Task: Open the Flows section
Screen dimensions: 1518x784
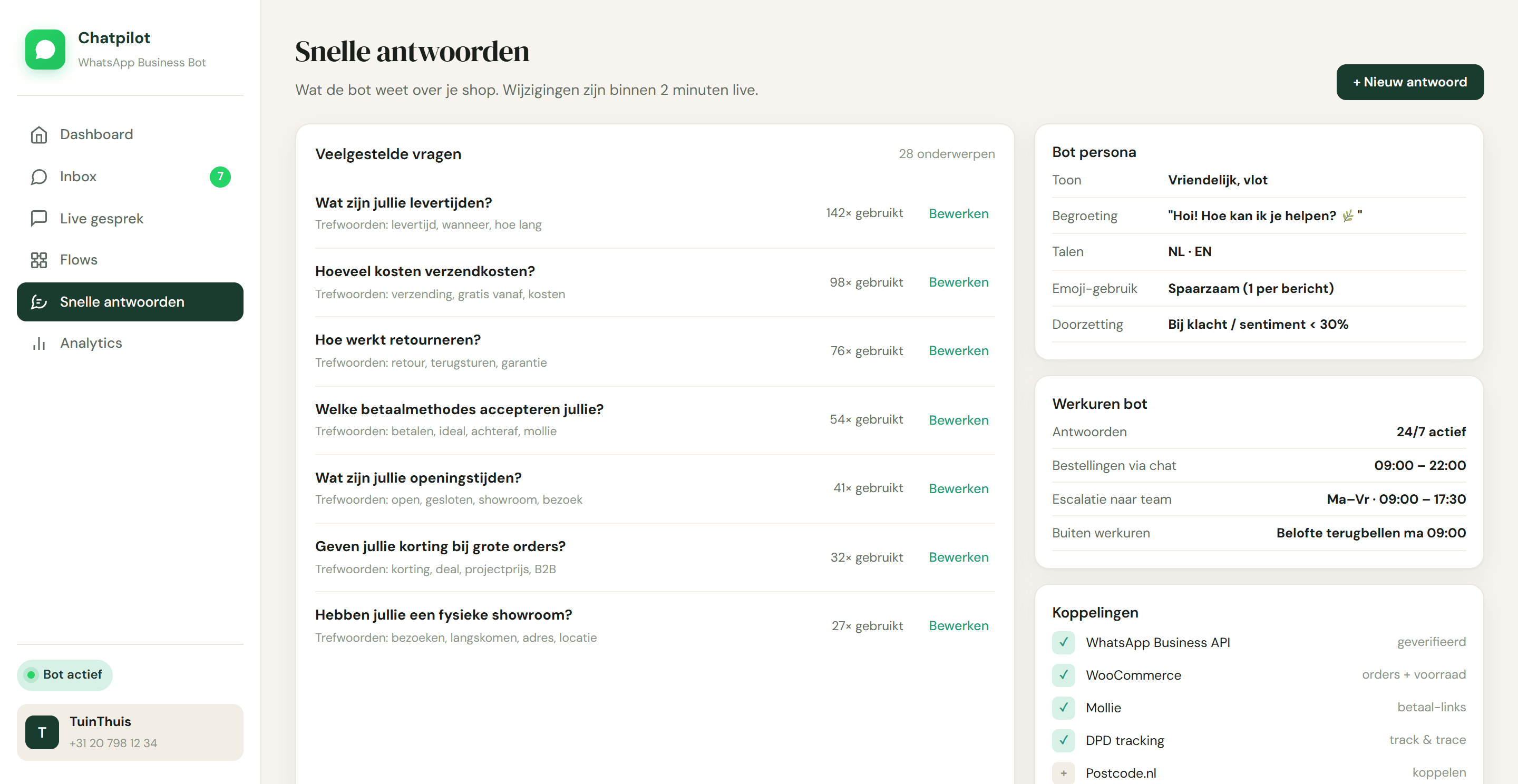Action: point(130,260)
